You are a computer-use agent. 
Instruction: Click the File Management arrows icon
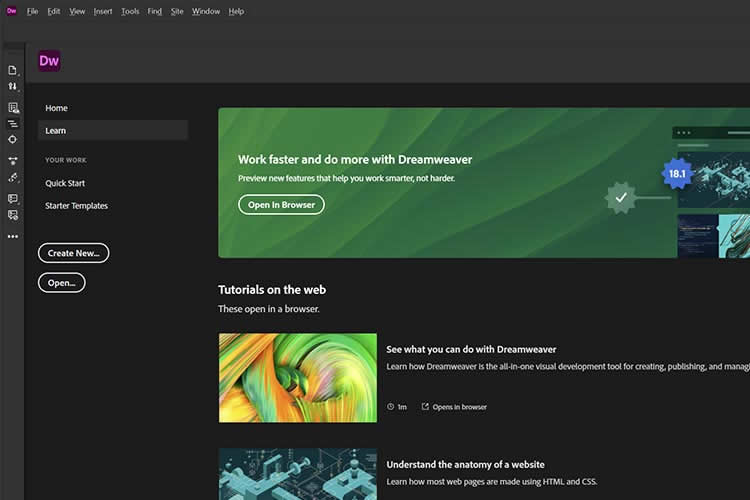(13, 87)
